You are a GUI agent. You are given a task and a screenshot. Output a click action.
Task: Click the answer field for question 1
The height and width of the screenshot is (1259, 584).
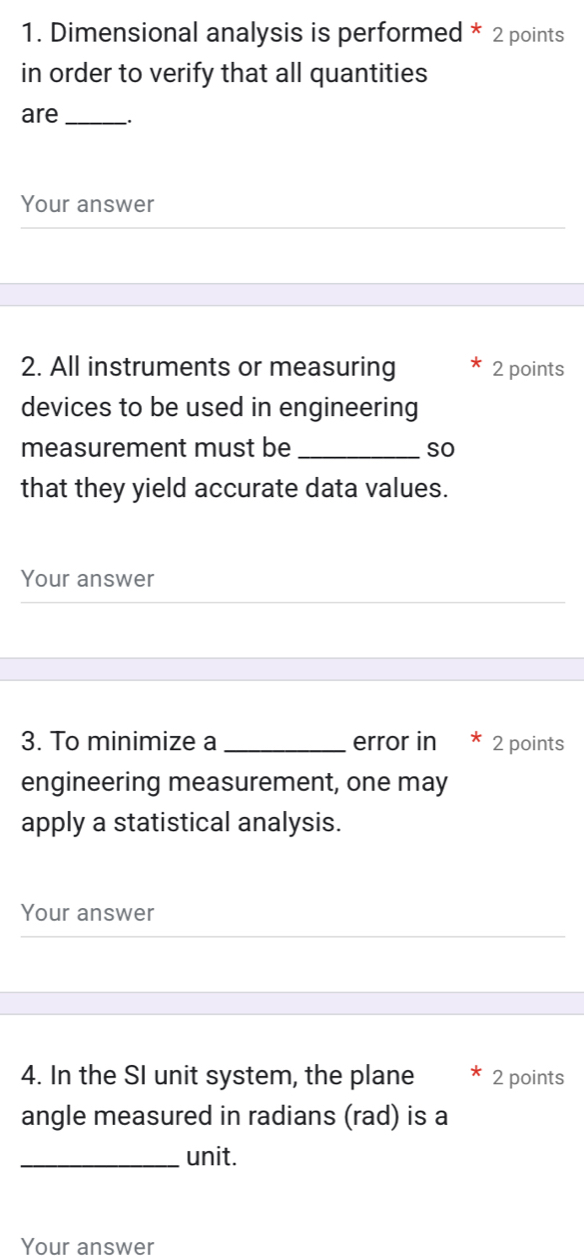click(292, 204)
